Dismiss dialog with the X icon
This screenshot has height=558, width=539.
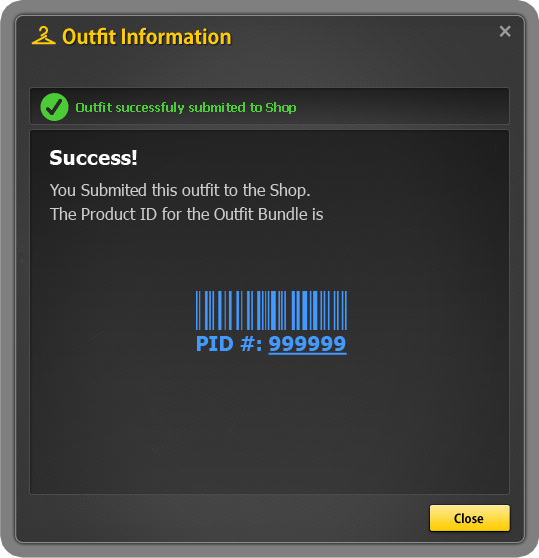click(x=505, y=31)
